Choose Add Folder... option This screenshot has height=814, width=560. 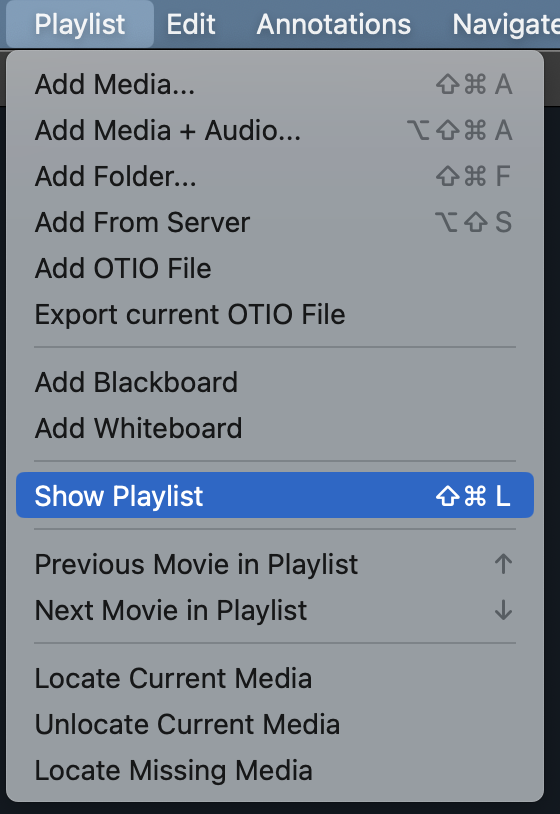click(x=275, y=176)
